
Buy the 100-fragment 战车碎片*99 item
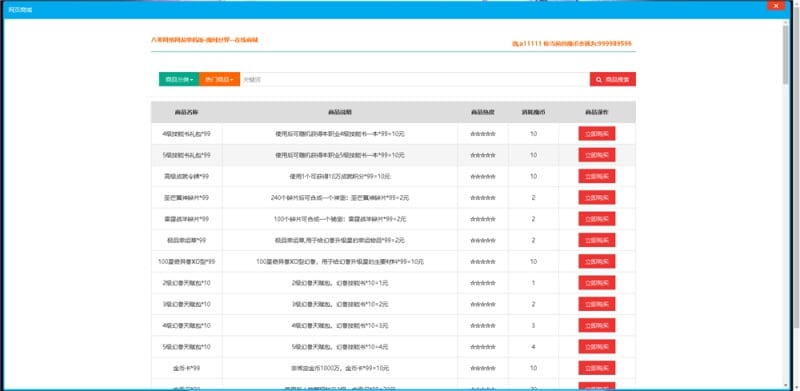click(x=596, y=219)
